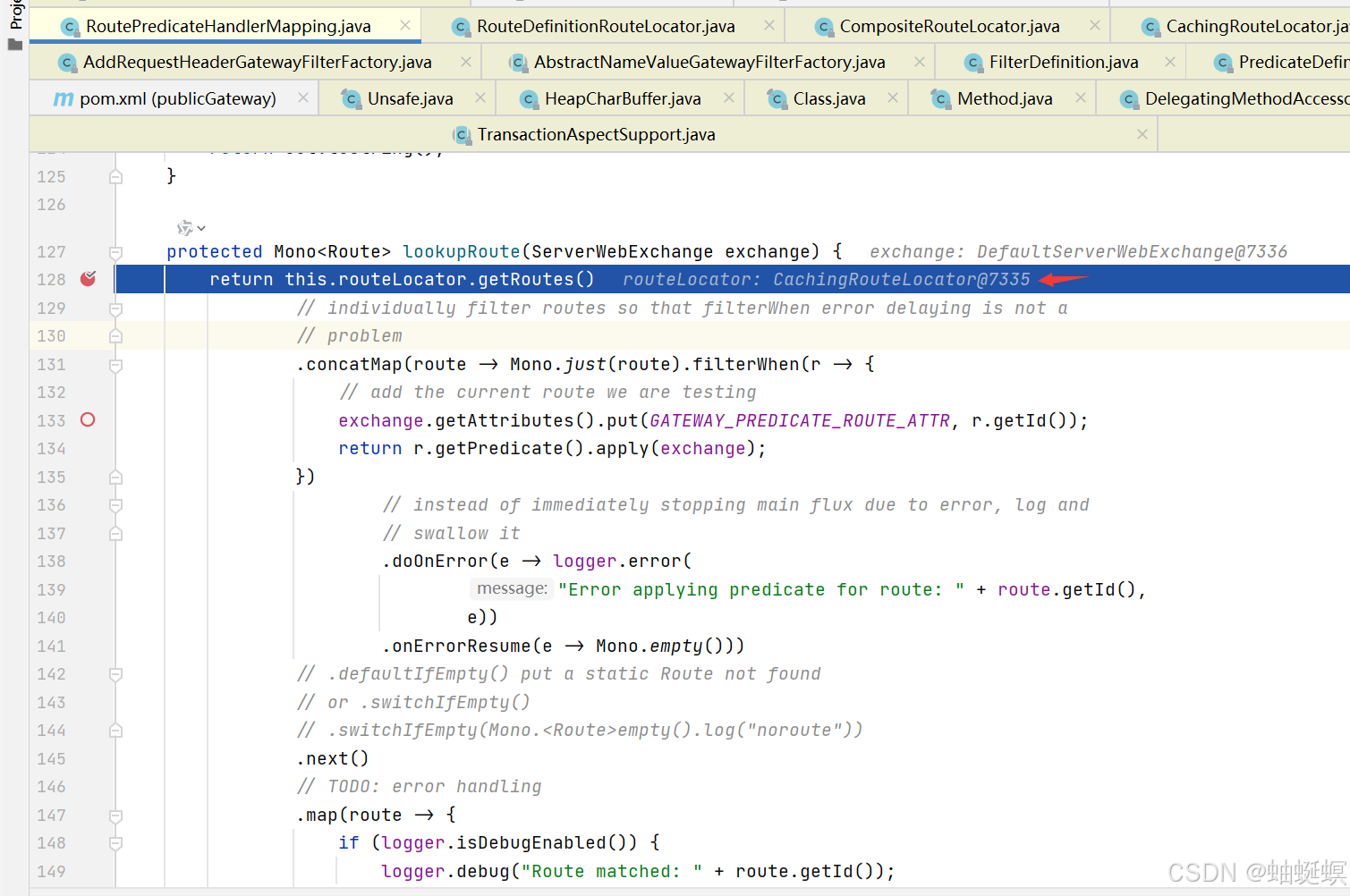The image size is (1350, 896).
Task: Close RoutePredicateHandlerMapping.java tab
Action: [x=405, y=25]
